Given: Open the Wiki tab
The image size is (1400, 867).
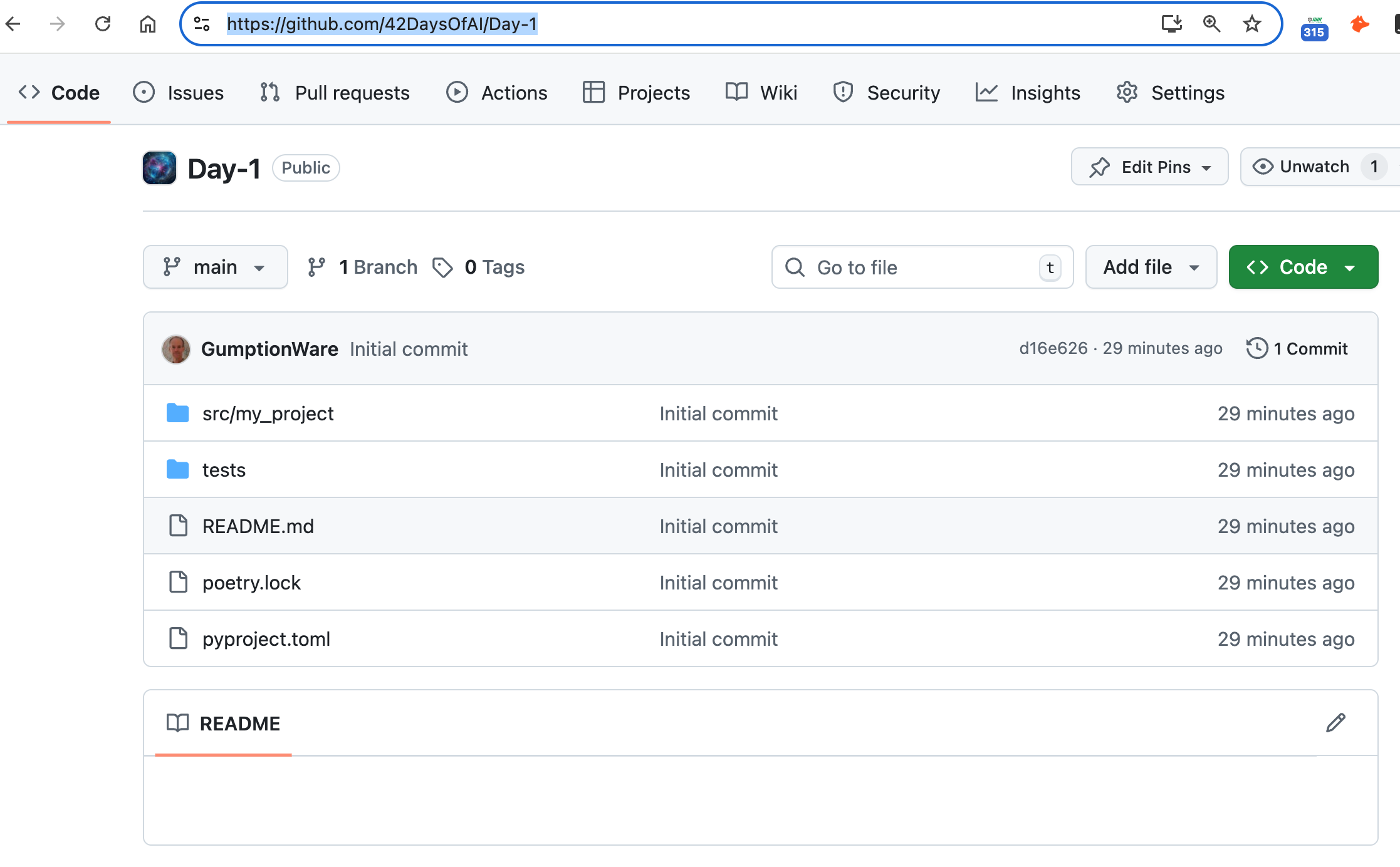Looking at the screenshot, I should 761,93.
